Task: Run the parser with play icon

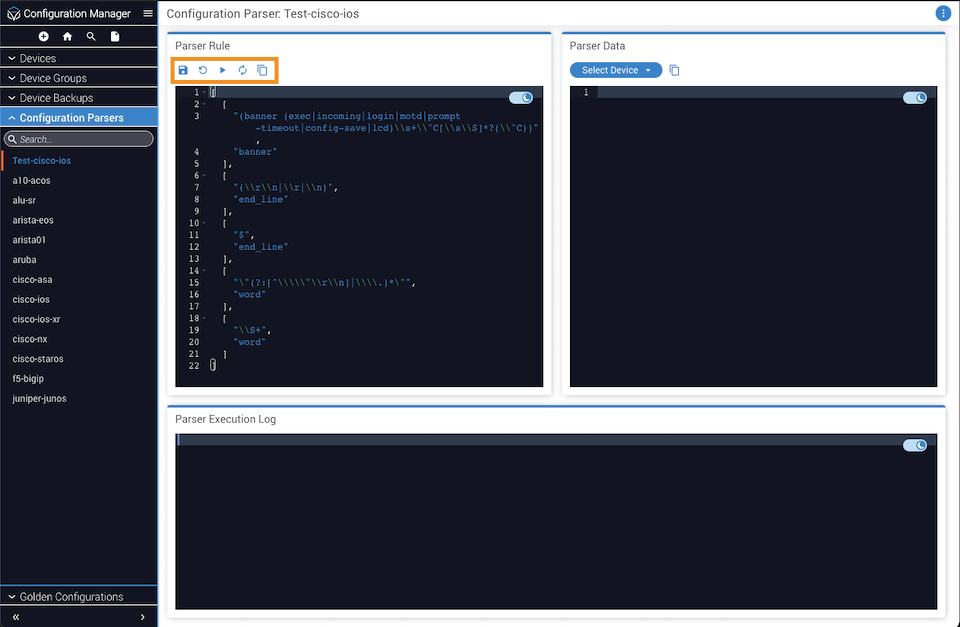Action: [x=223, y=70]
